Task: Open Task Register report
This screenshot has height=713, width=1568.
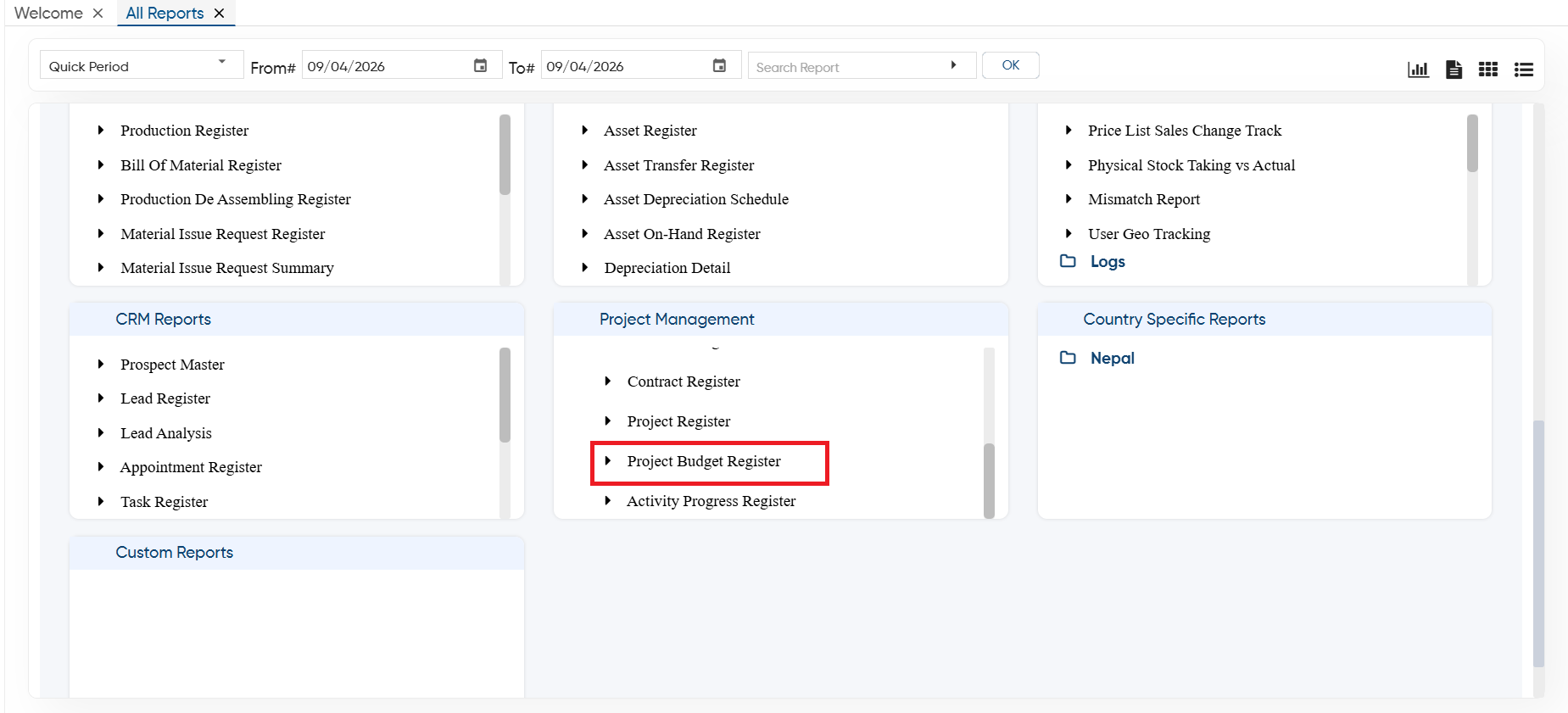Action: click(164, 502)
